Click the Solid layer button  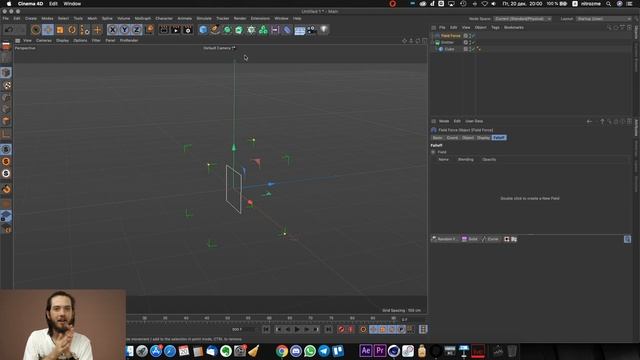tap(470, 239)
